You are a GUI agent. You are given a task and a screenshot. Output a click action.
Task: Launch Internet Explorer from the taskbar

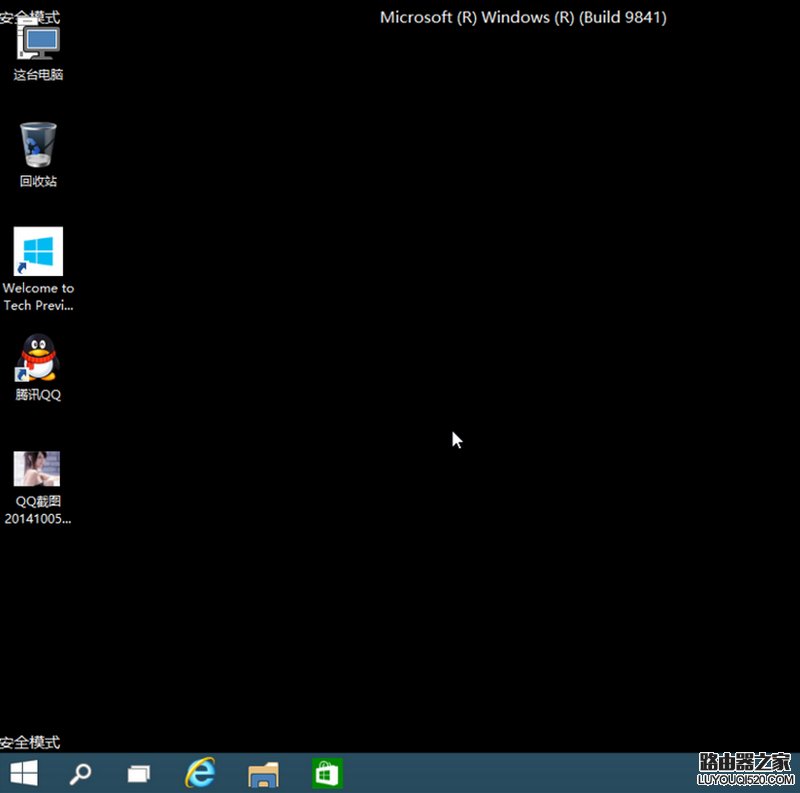coord(200,773)
